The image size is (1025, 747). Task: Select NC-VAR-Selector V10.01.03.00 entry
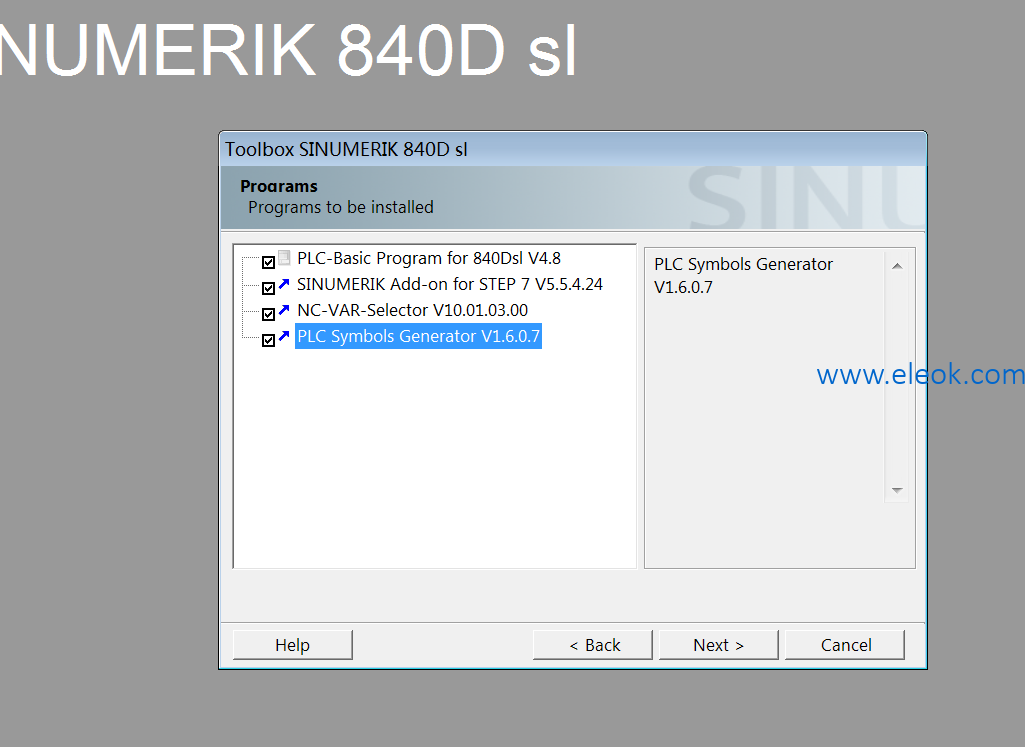412,310
